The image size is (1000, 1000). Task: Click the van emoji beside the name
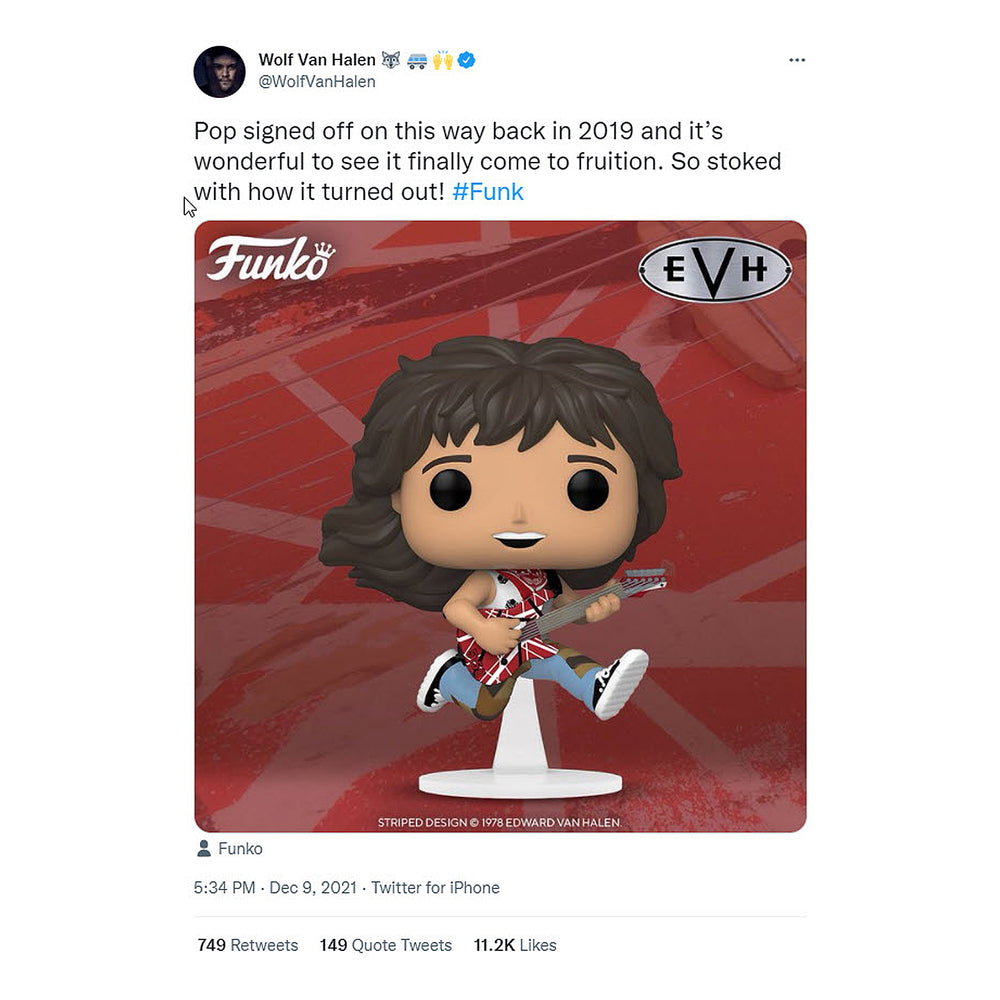click(x=417, y=61)
